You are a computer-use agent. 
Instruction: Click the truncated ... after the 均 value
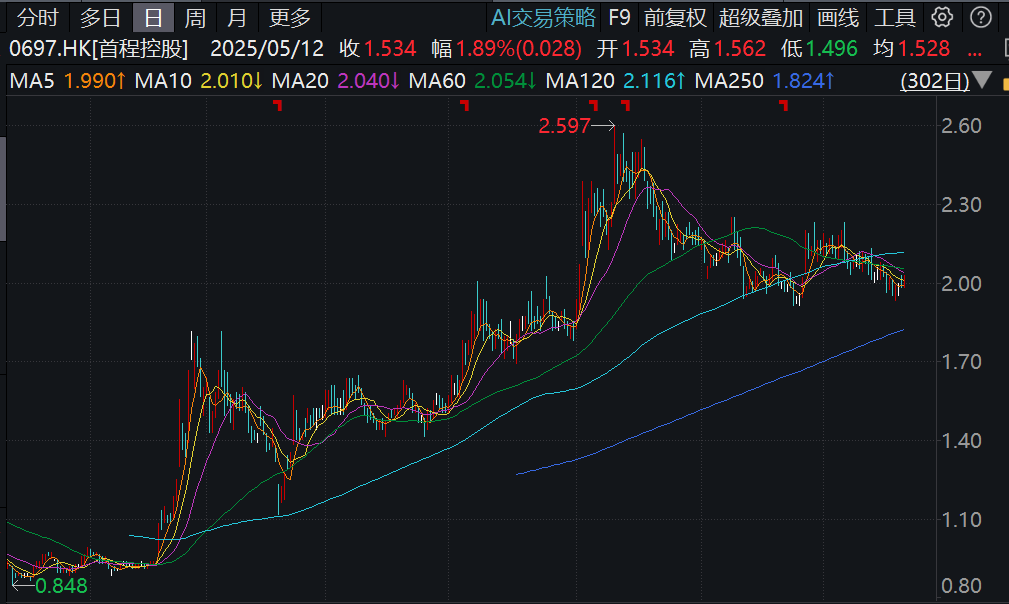974,53
